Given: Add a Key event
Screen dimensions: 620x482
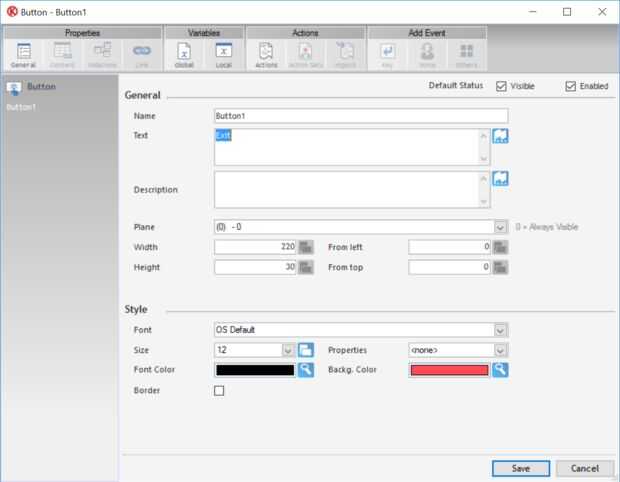Looking at the screenshot, I should (x=388, y=55).
